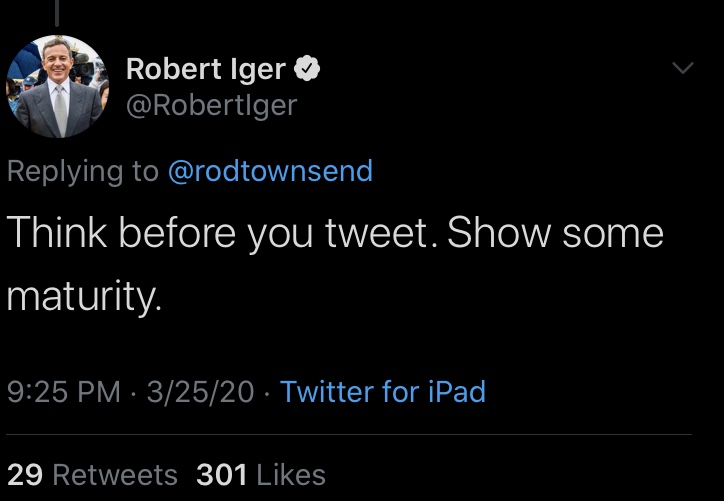The height and width of the screenshot is (501, 724).
Task: Click the 3/25/20 date
Action: tap(200, 391)
